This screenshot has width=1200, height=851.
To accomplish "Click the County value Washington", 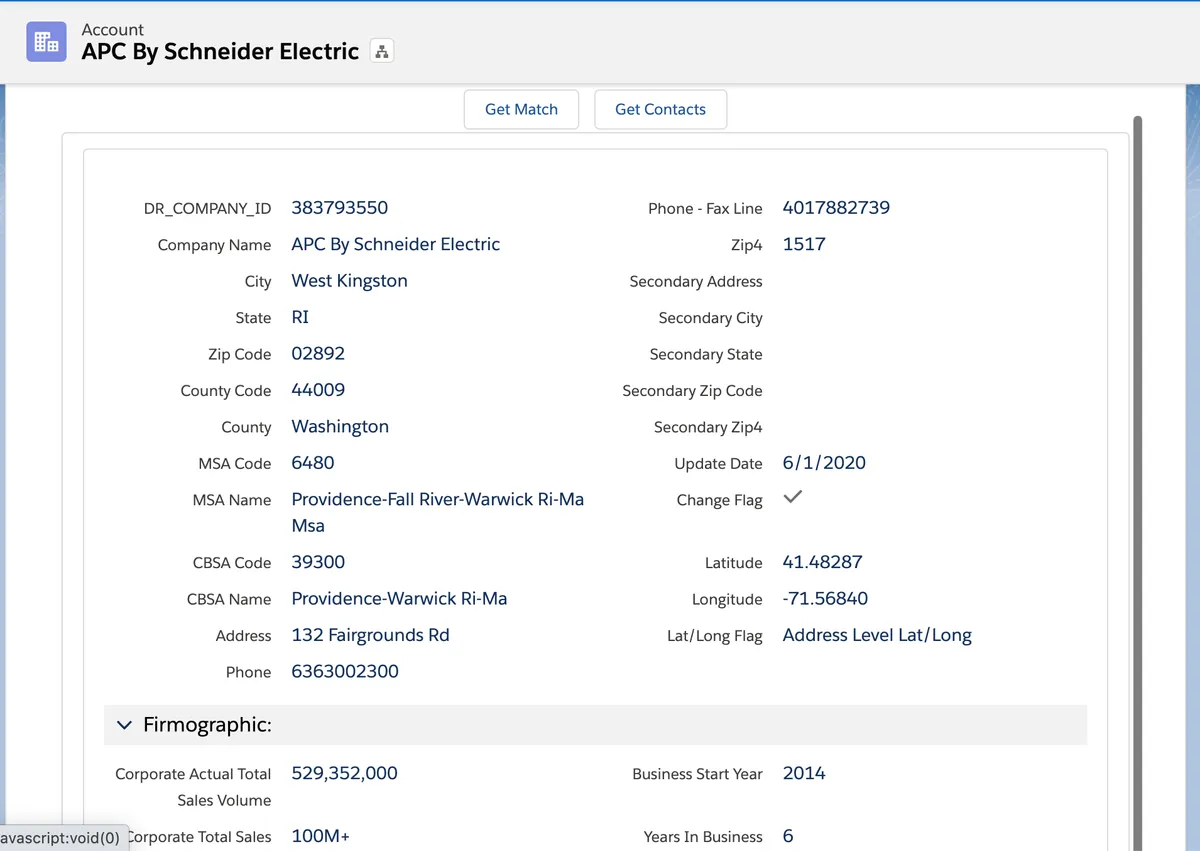I will (x=340, y=427).
